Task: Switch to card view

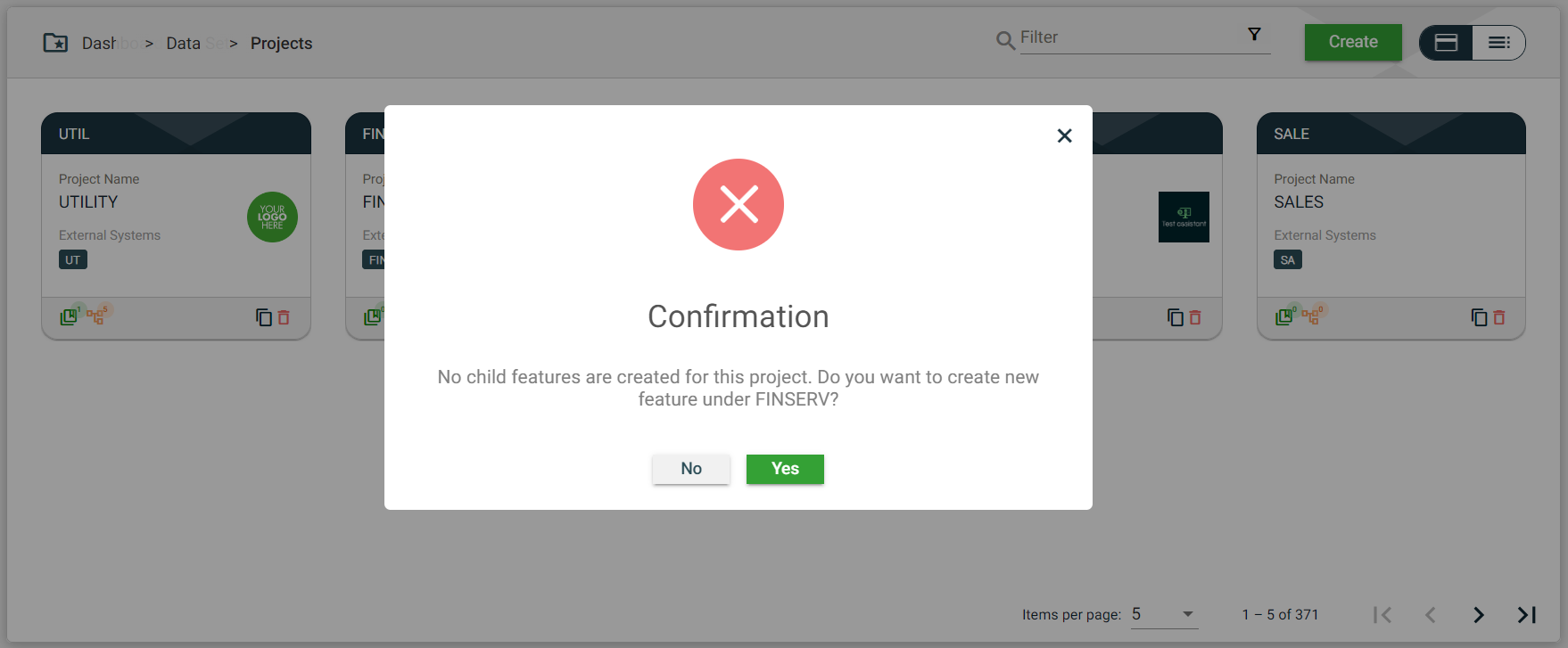Action: point(1447,43)
